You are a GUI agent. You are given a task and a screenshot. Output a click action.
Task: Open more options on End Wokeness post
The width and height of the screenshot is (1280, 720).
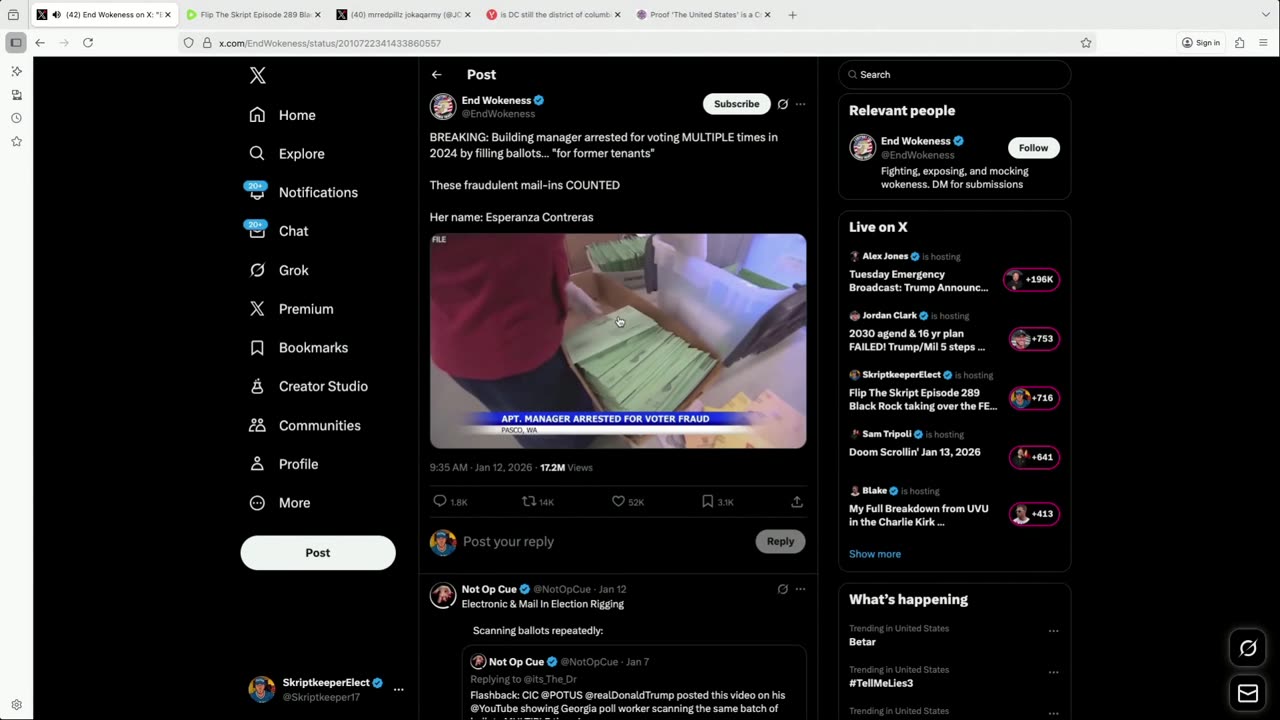[800, 104]
